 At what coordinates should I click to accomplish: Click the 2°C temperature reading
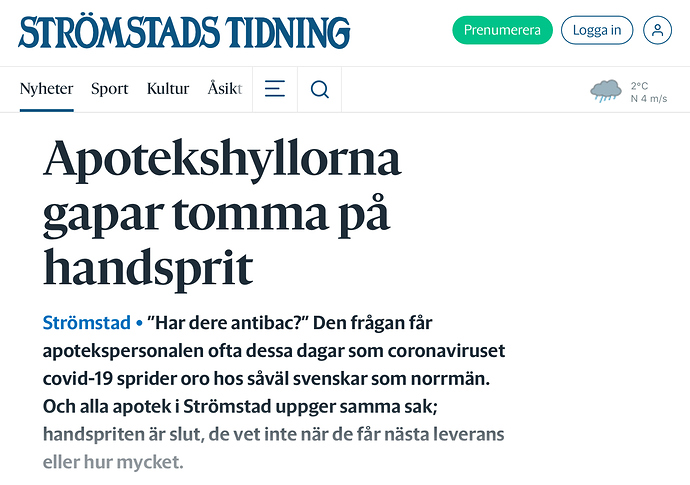[x=639, y=86]
